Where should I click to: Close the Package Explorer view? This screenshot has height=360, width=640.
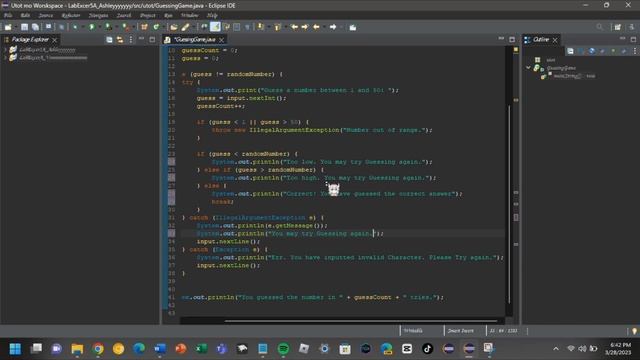click(55, 40)
